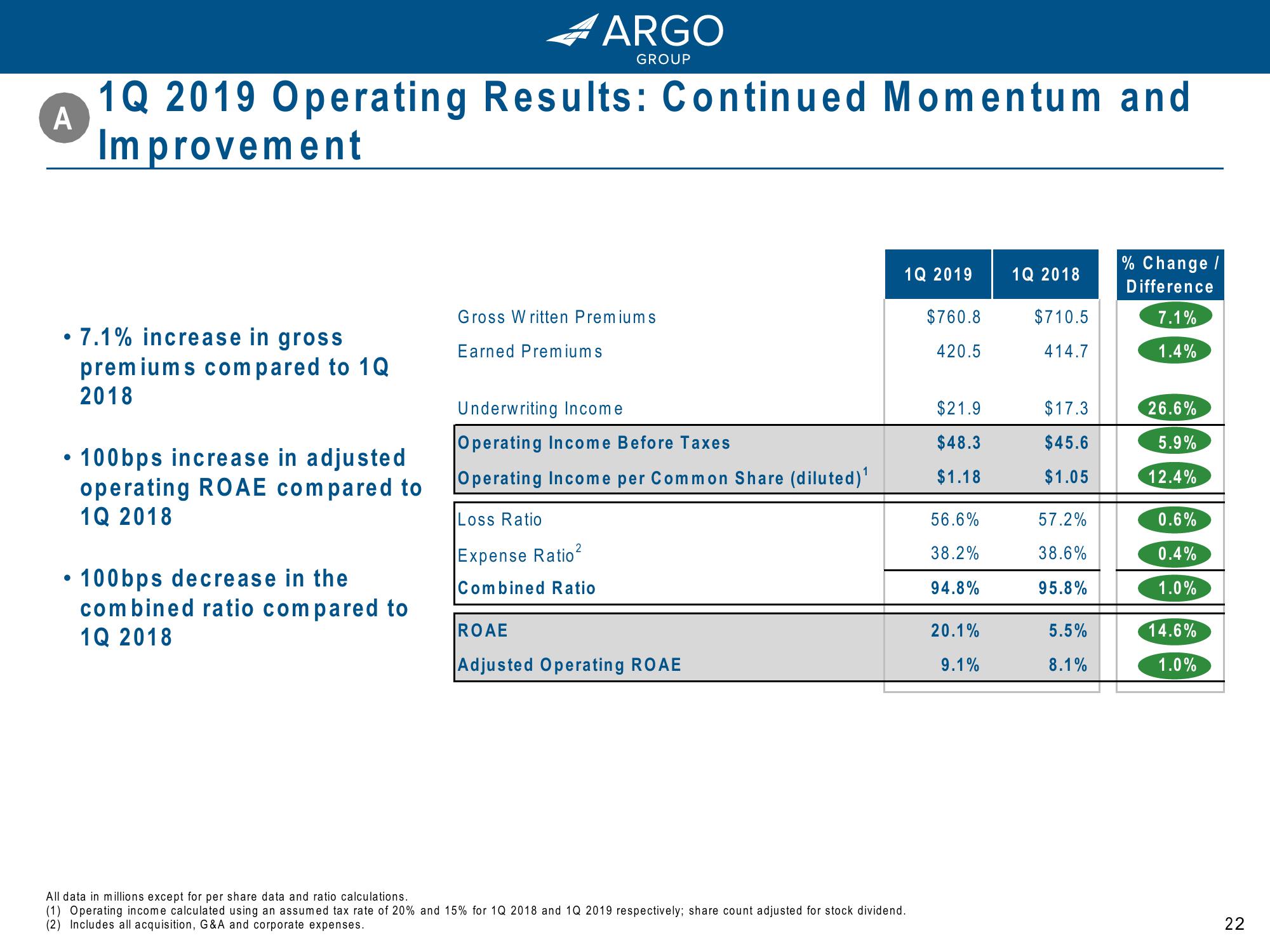Select the 1.4% green change badge
The image size is (1270, 952).
pos(1175,351)
